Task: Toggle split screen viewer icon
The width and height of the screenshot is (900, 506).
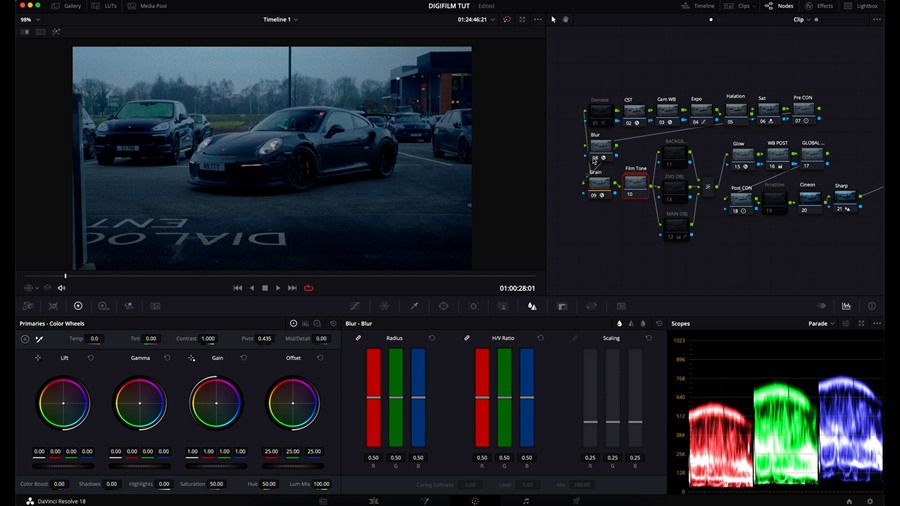Action: (x=40, y=32)
